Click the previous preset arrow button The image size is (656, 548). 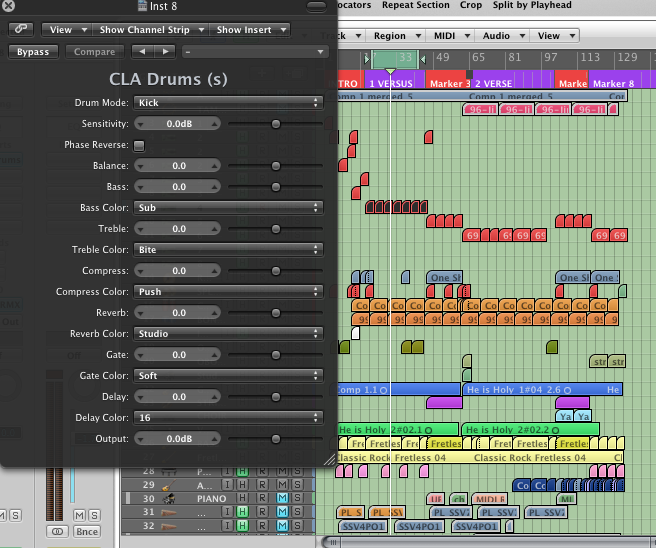coord(141,51)
